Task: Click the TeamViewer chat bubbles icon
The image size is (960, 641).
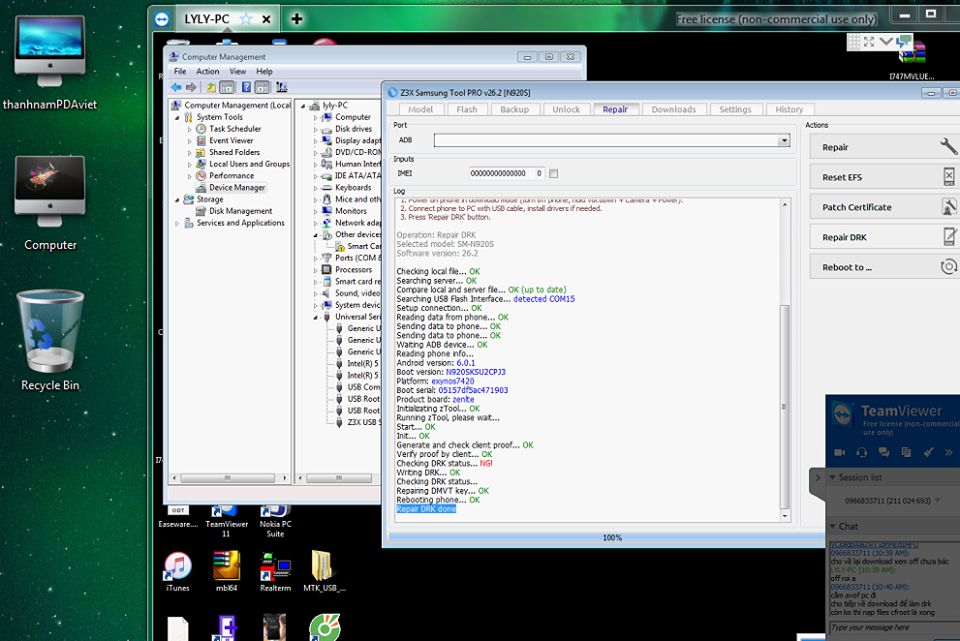Action: pos(883,452)
